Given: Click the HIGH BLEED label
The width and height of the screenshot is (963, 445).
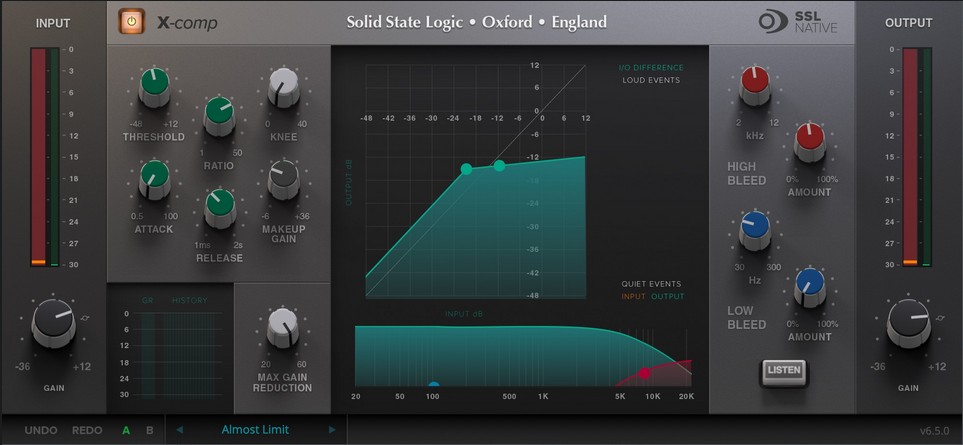Looking at the screenshot, I should click(747, 174).
